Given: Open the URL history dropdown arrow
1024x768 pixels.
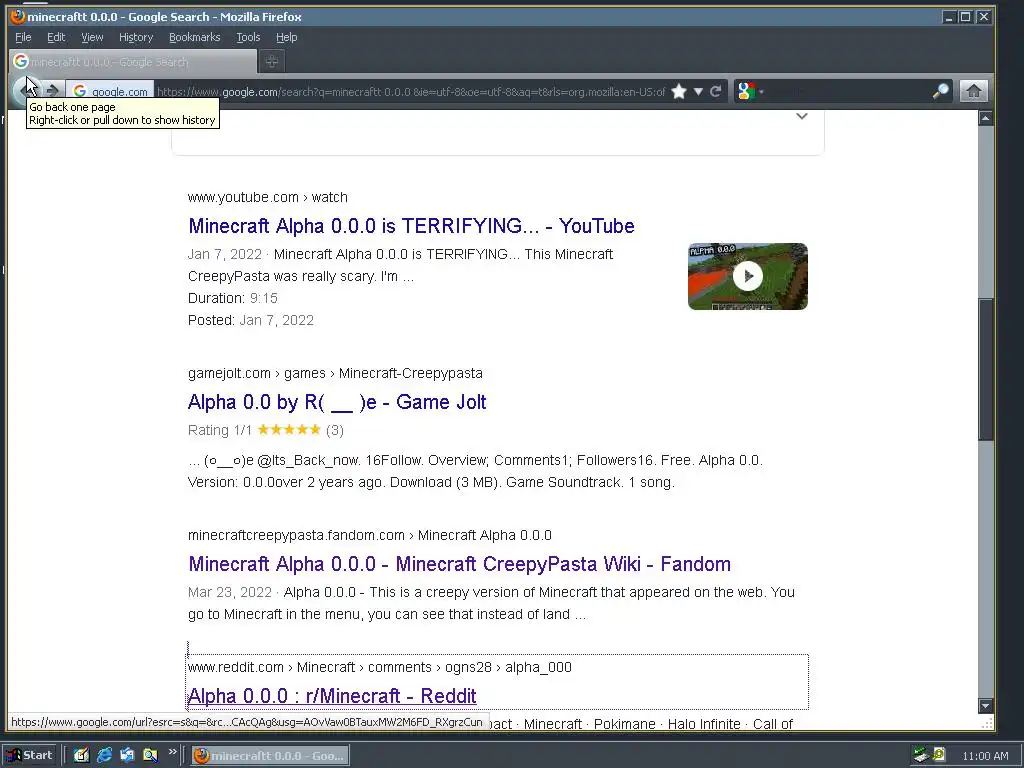Looking at the screenshot, I should pyautogui.click(x=698, y=91).
